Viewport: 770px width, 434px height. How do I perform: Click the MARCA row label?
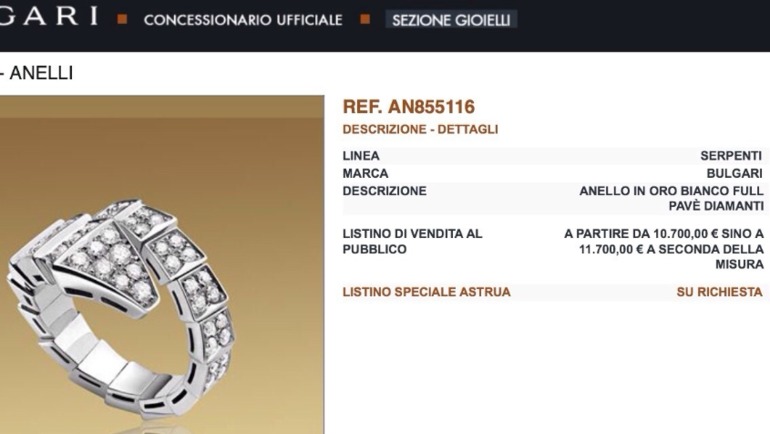[365, 173]
